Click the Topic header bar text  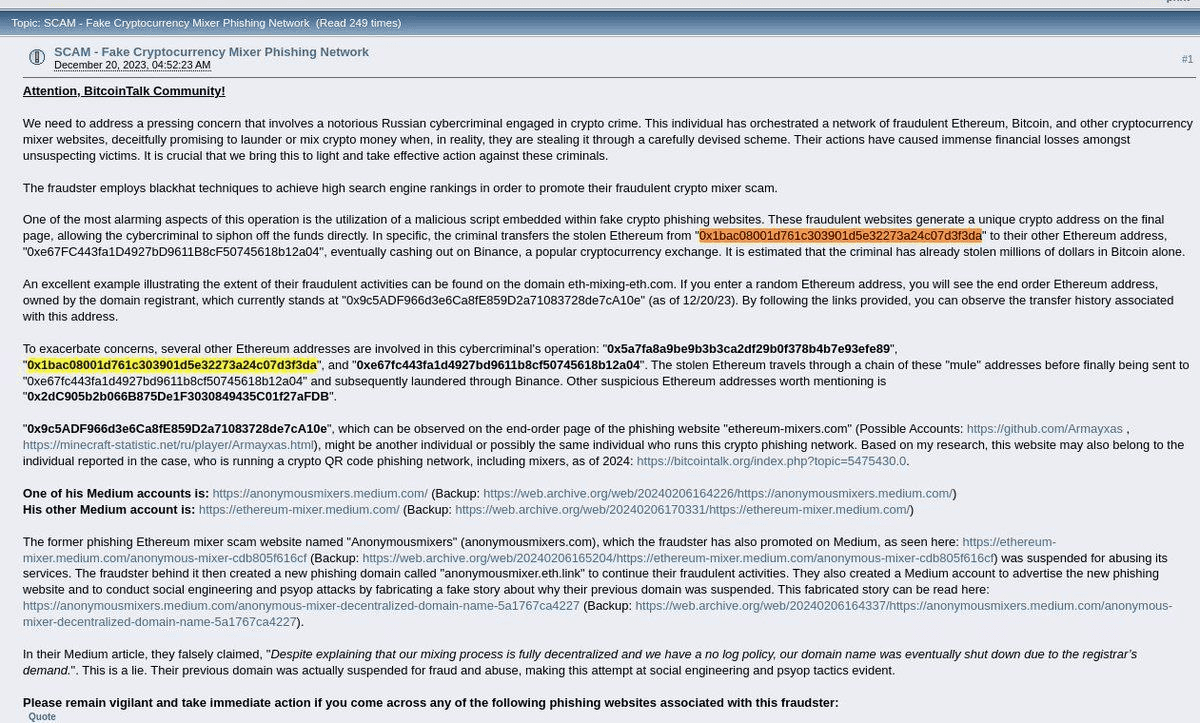click(x=206, y=22)
